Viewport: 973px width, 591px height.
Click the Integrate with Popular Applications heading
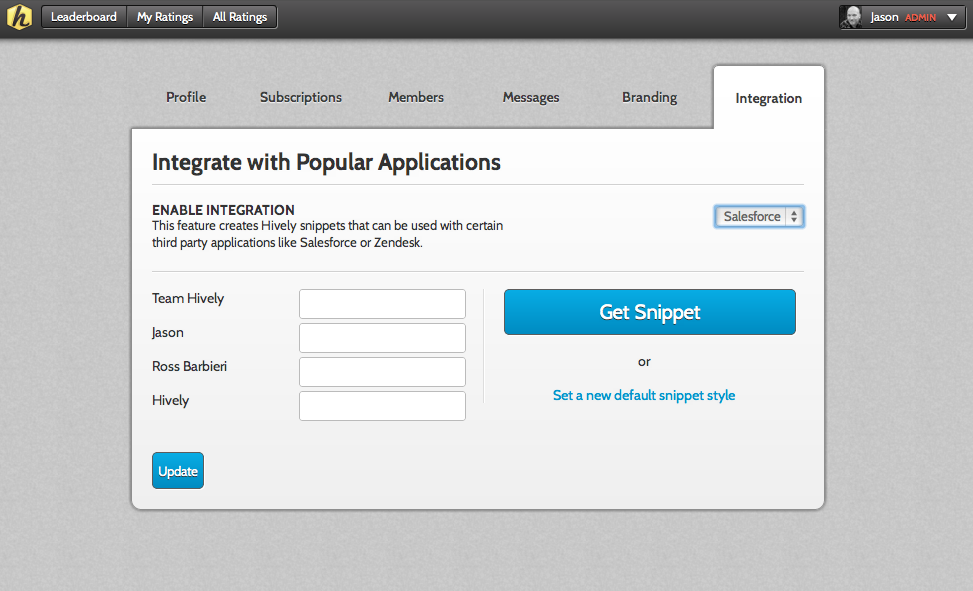click(x=326, y=162)
